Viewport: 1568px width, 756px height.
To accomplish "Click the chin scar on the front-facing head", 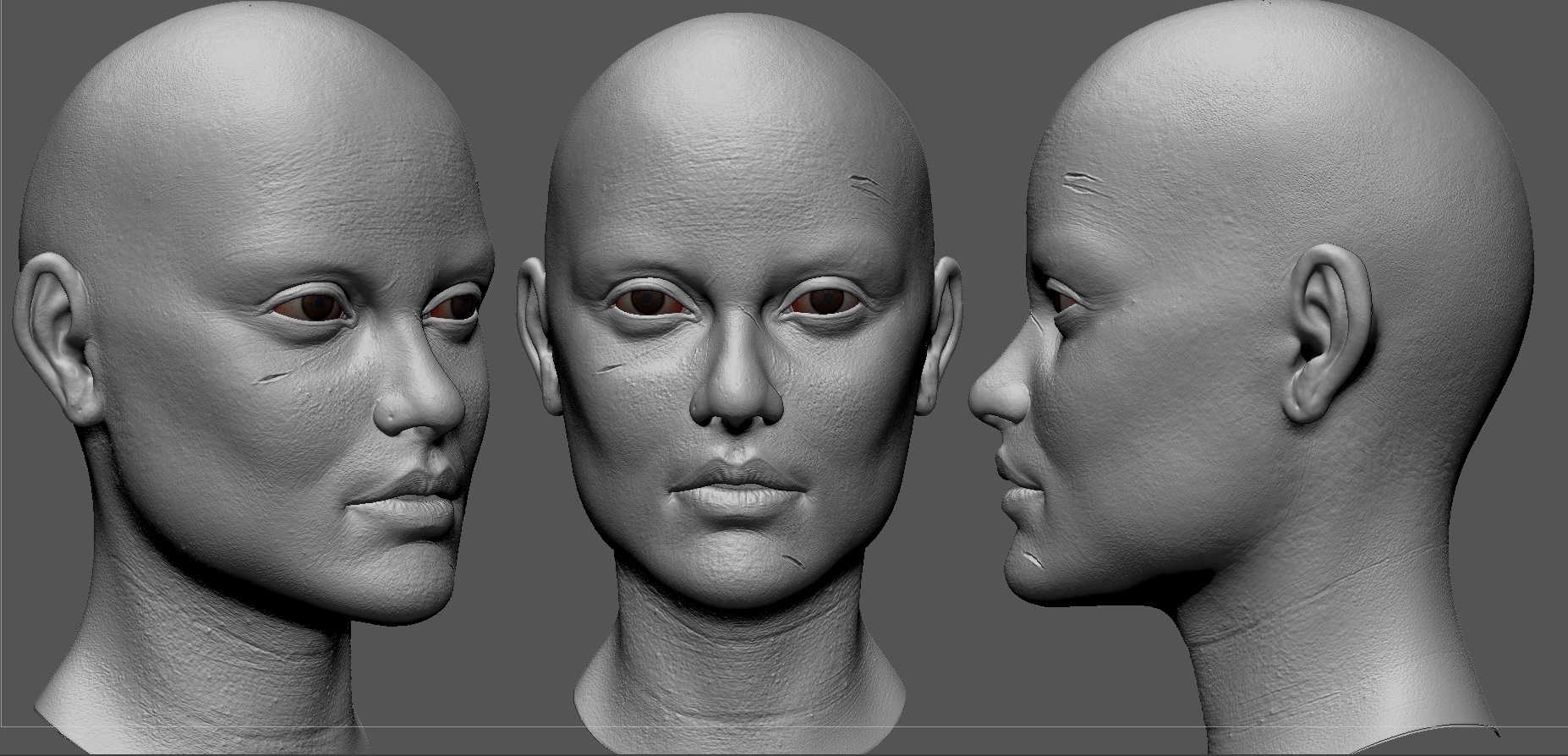I will pos(794,559).
